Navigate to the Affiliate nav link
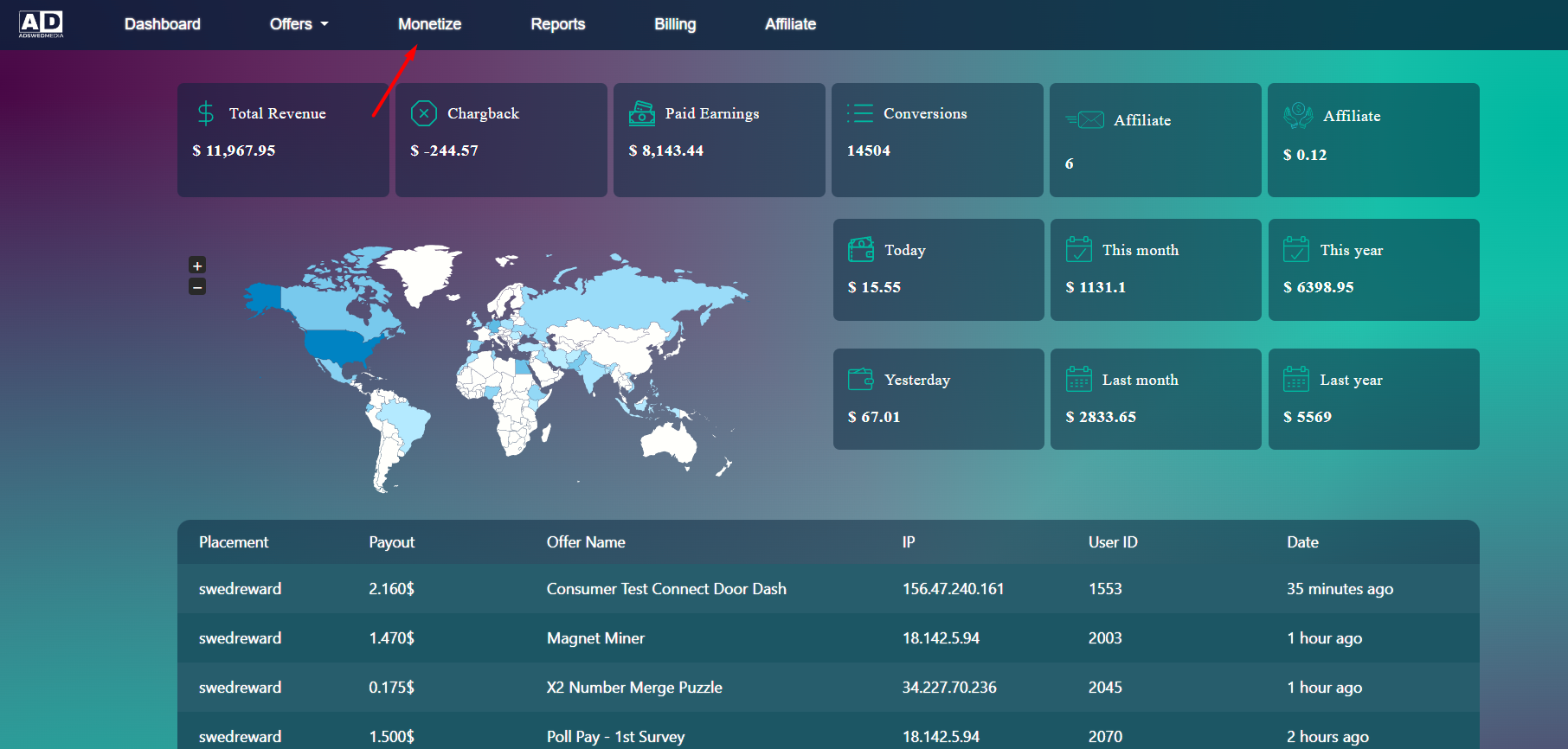This screenshot has height=749, width=1568. (790, 24)
